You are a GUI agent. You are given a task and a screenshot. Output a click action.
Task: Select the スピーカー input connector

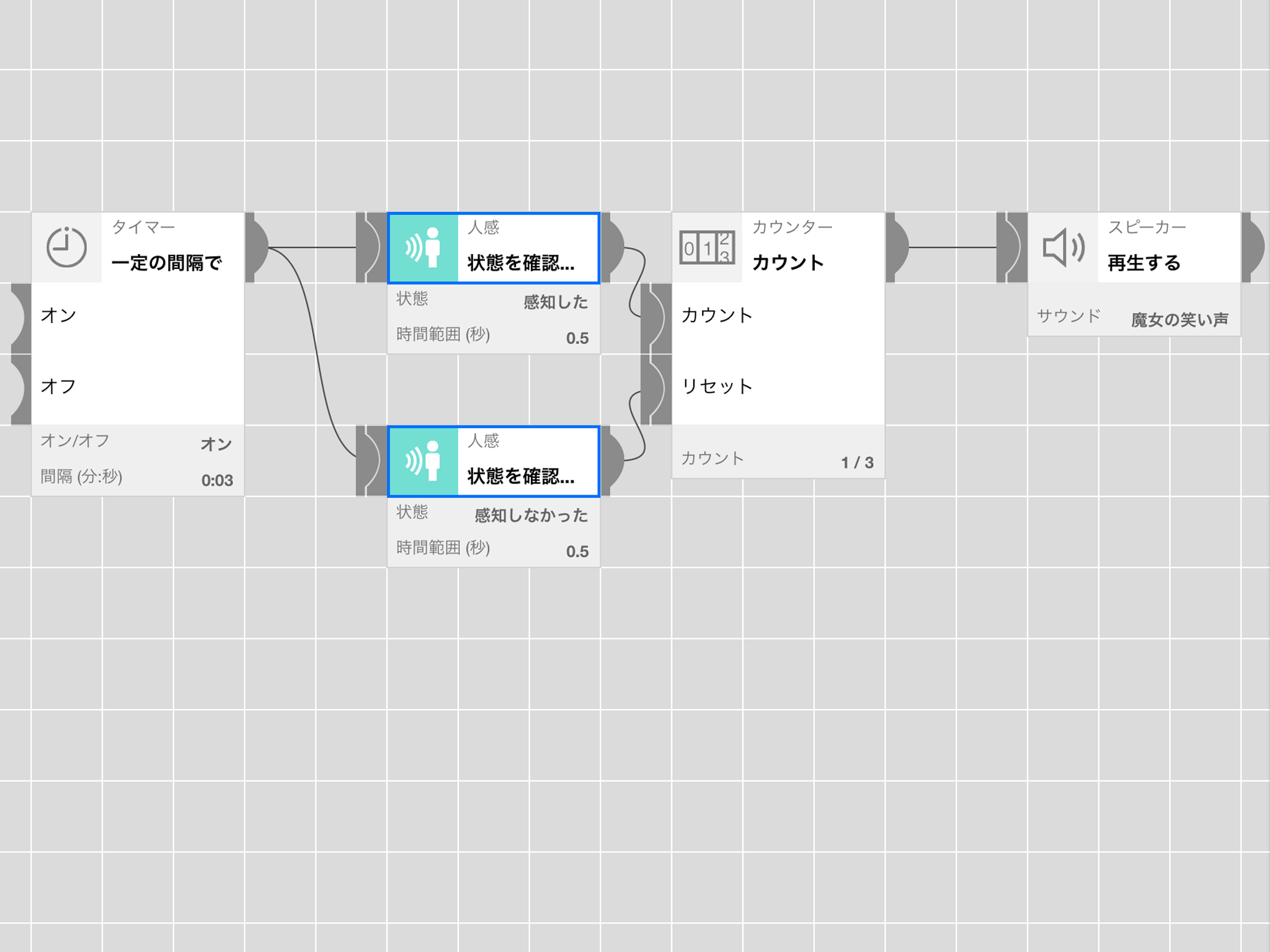pos(1012,247)
